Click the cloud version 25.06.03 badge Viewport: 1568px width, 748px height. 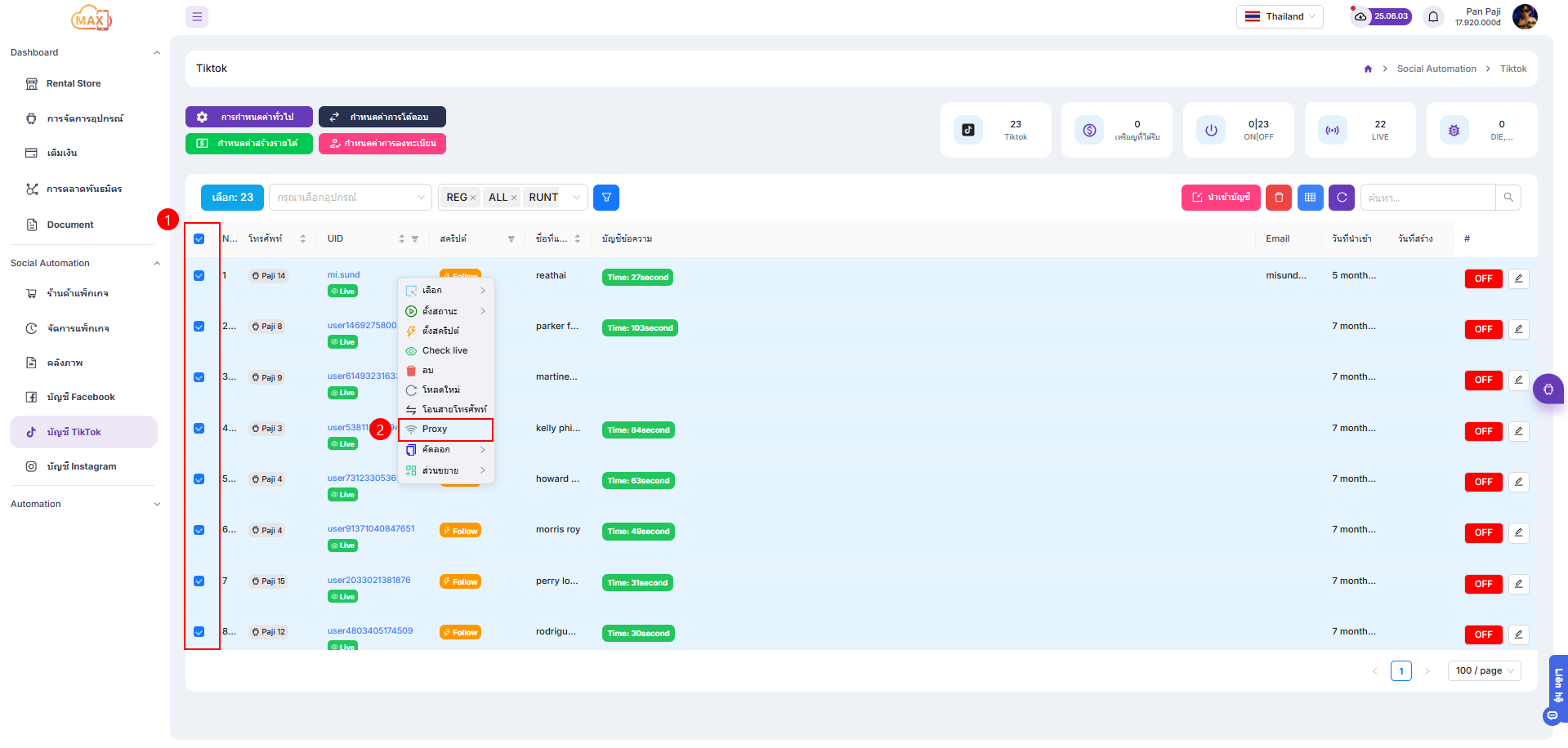1381,16
